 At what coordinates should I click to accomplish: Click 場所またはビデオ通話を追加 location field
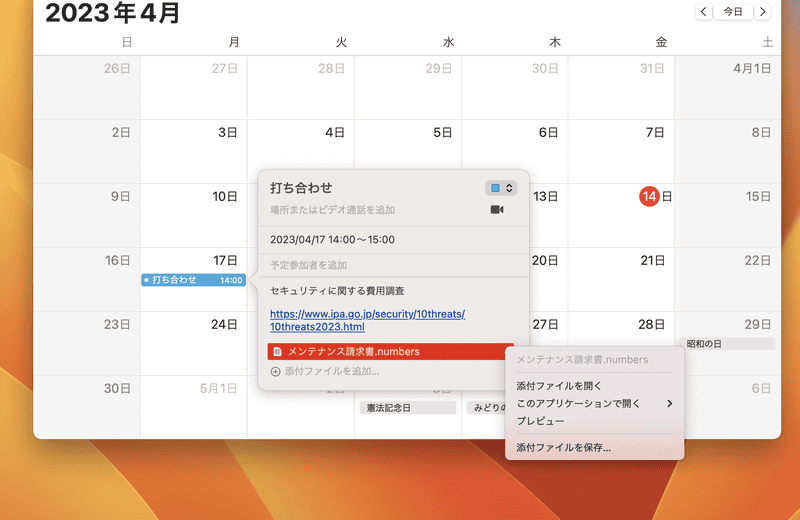[332, 210]
